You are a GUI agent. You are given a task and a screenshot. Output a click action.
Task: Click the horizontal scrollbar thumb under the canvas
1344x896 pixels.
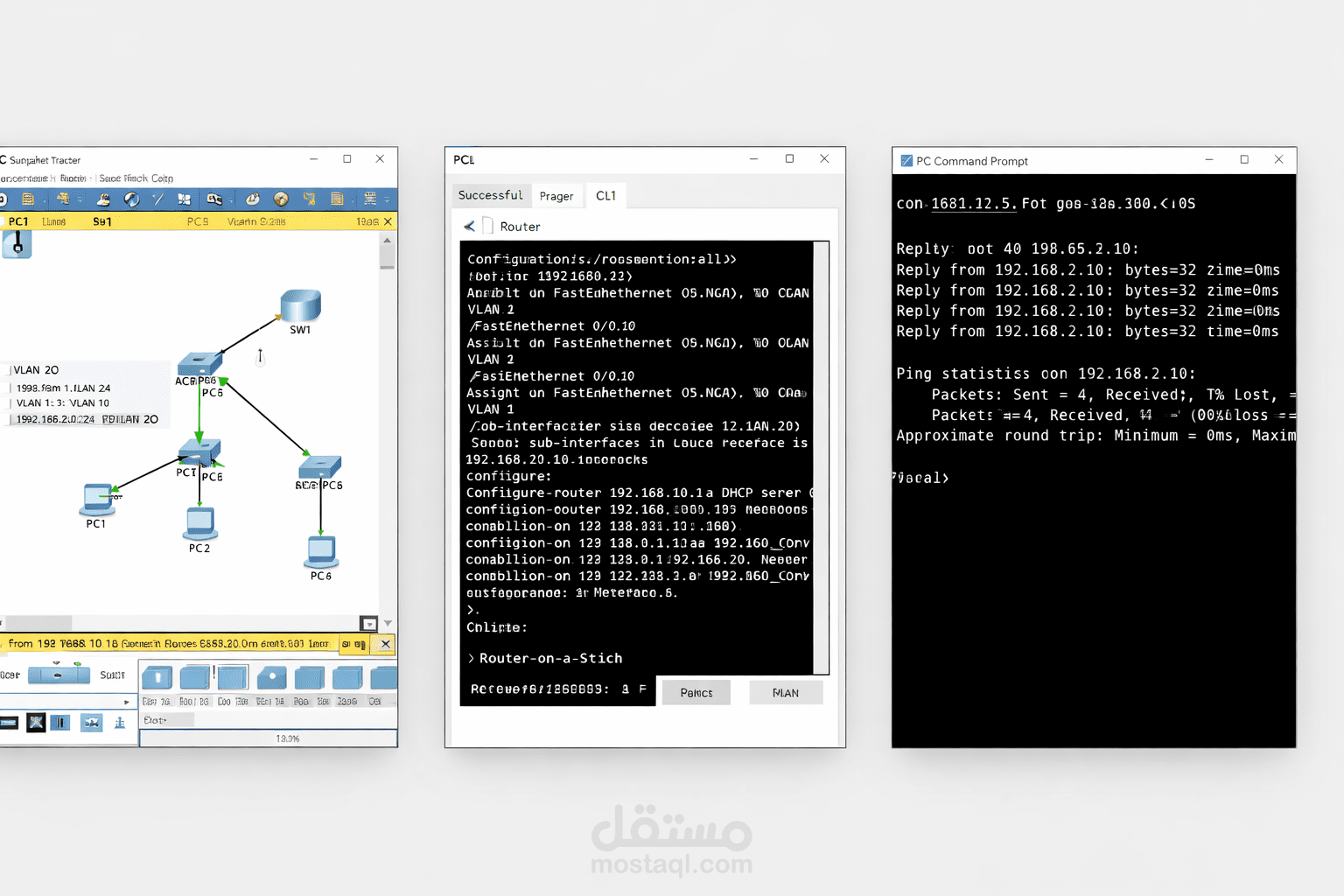[39, 623]
